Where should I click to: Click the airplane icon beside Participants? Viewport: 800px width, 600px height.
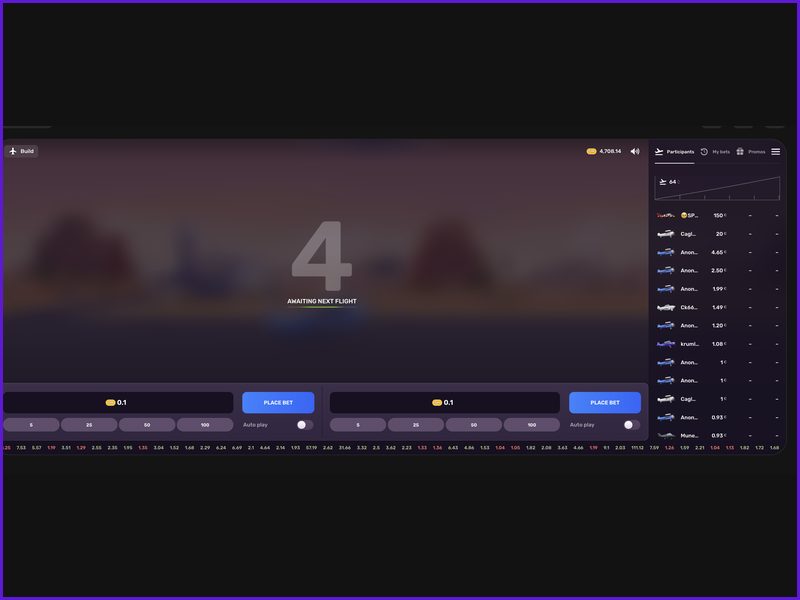pos(659,152)
